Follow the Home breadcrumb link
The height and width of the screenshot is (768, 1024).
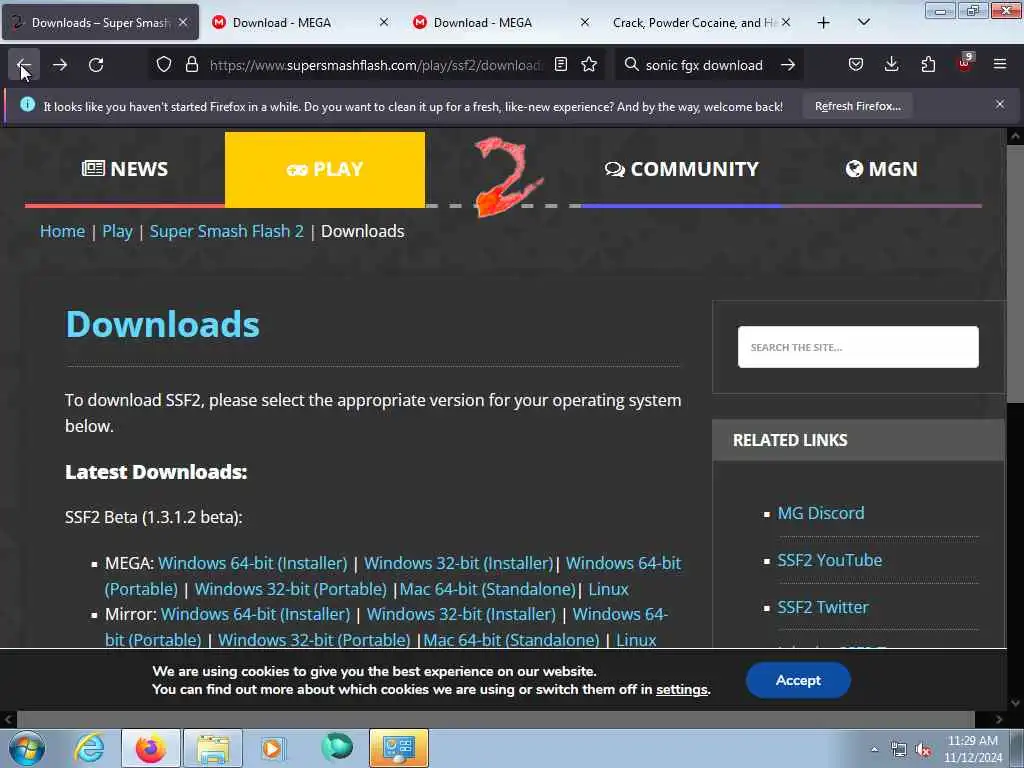coord(62,231)
